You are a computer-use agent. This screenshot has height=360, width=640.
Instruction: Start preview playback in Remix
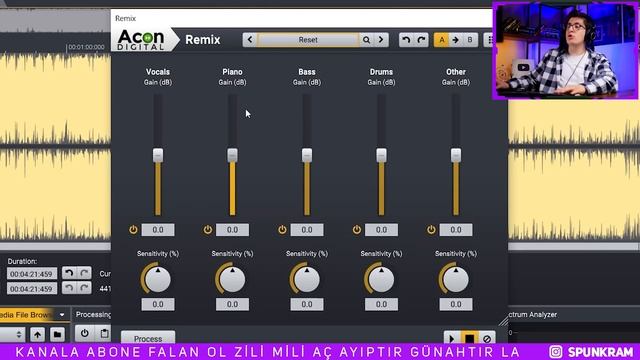tap(452, 338)
